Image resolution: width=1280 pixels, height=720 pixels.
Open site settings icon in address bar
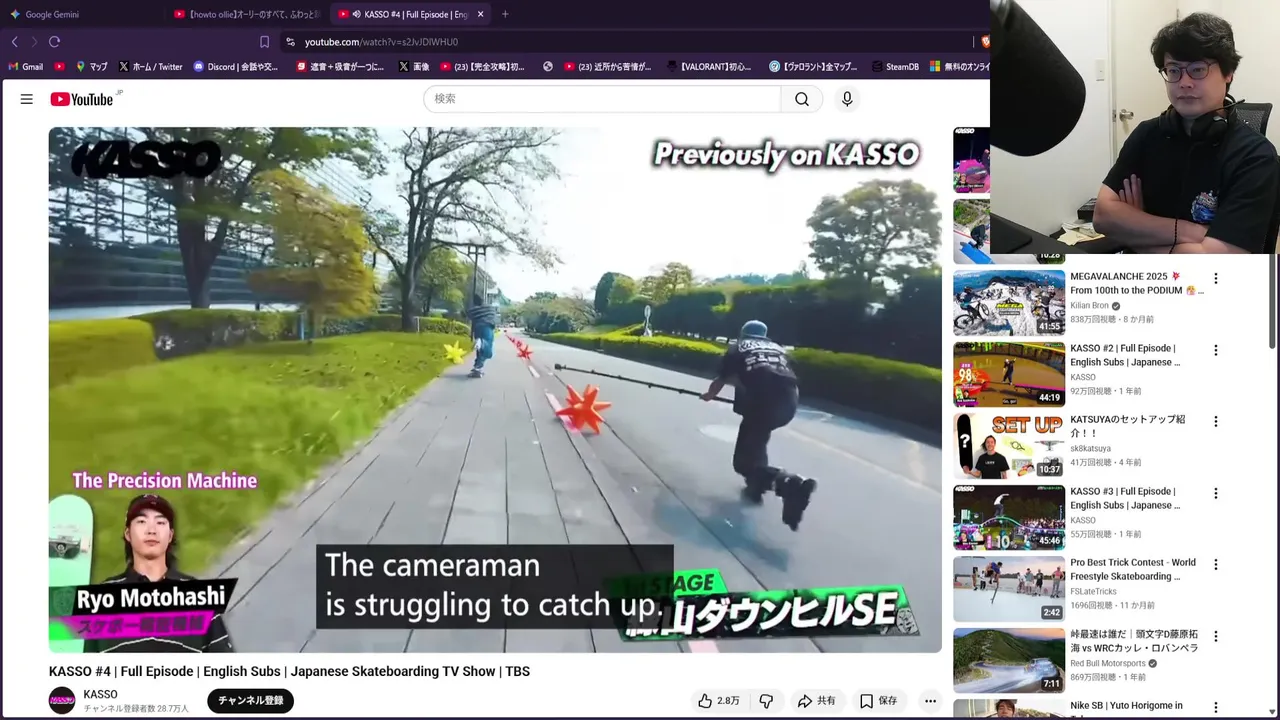(290, 42)
